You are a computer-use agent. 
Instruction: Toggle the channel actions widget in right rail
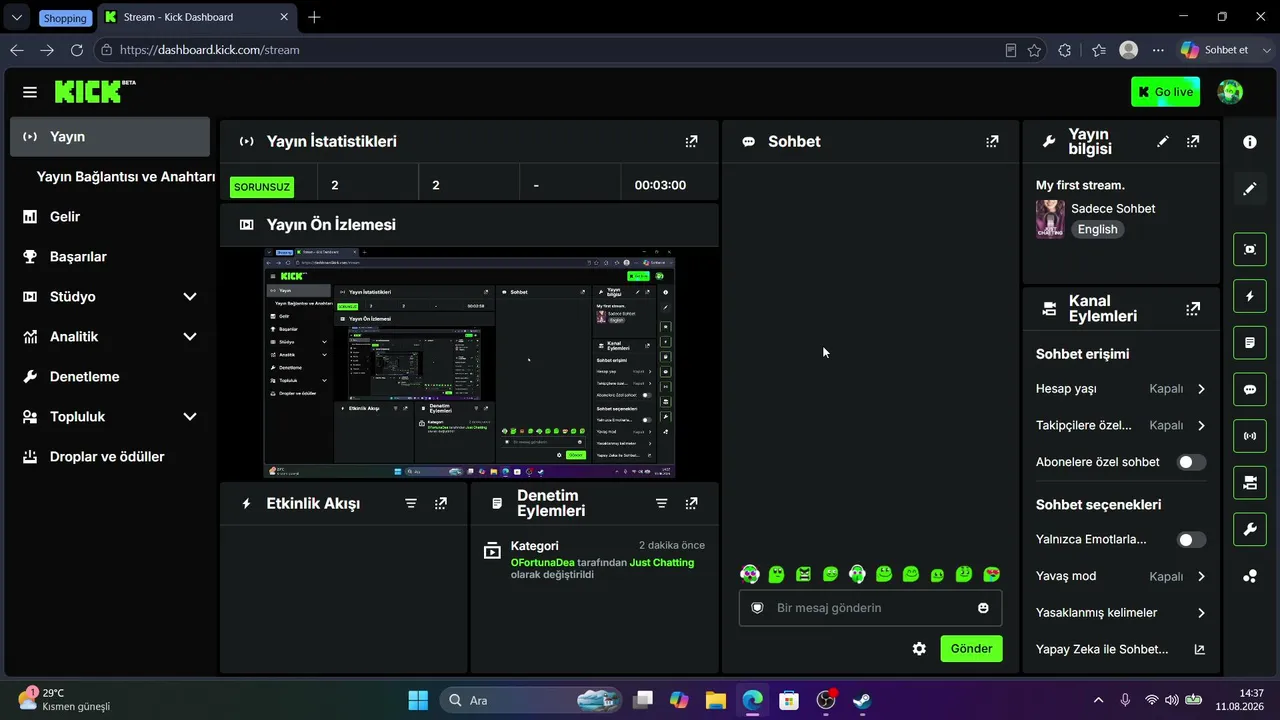[1250, 483]
